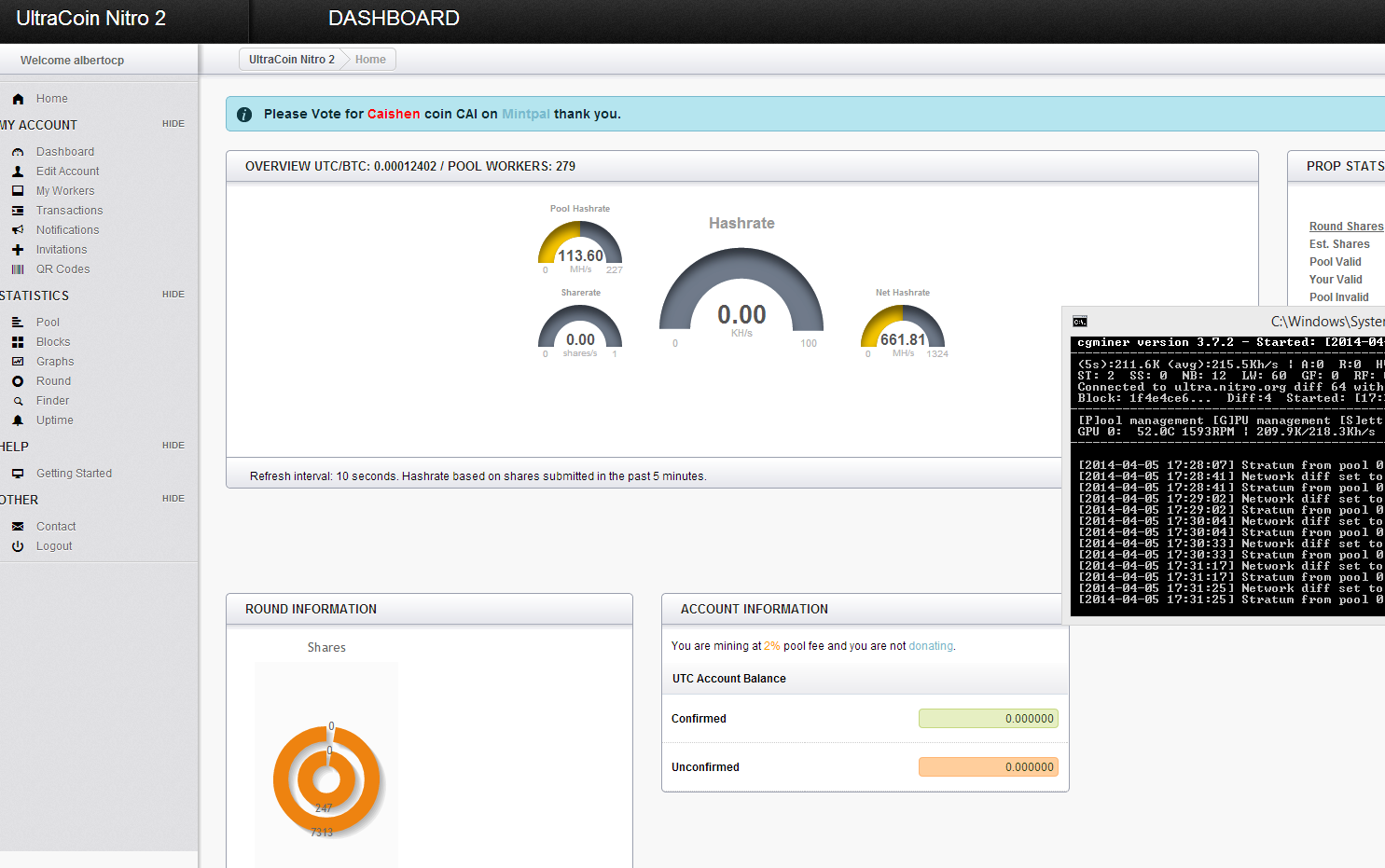Screen dimensions: 1385x868
Task: Click the Transactions list icon
Action: [x=18, y=211]
